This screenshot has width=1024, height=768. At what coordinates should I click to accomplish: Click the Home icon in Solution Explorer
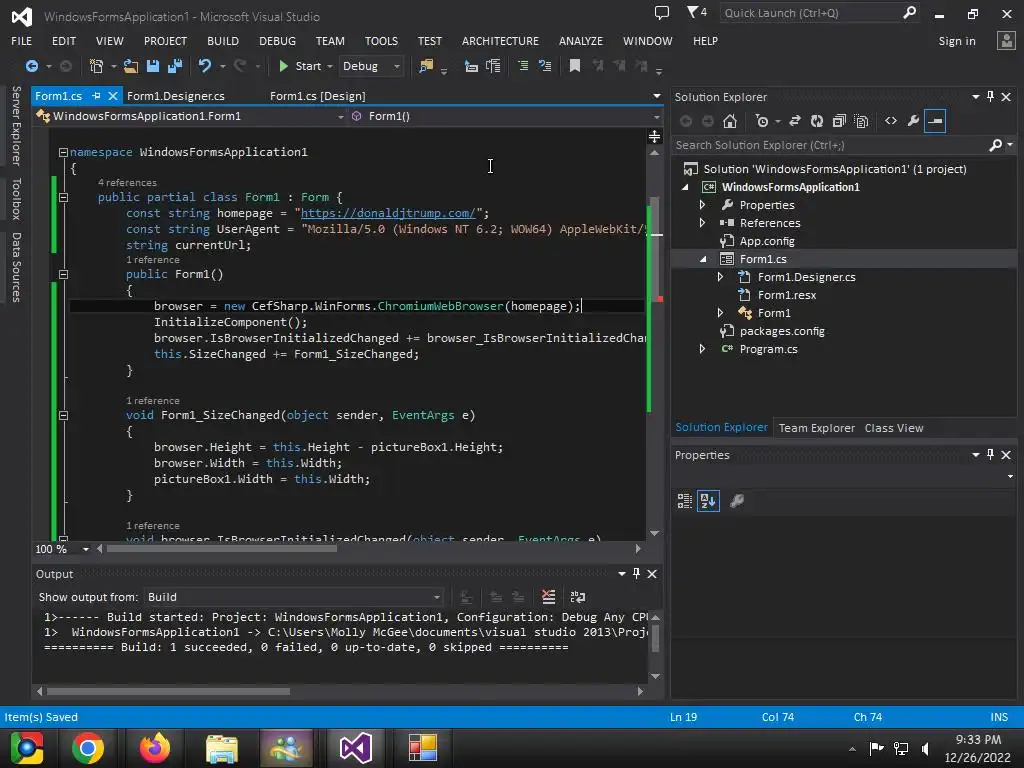click(x=730, y=121)
